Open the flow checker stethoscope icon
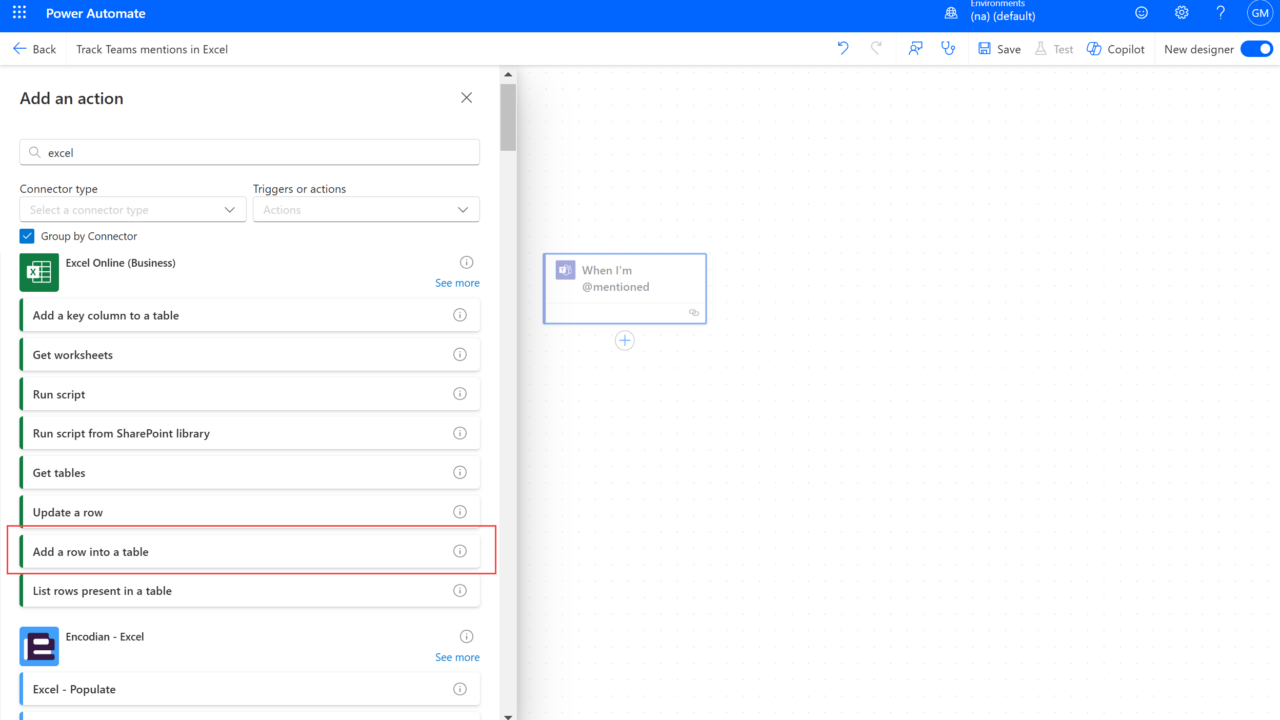 (949, 48)
